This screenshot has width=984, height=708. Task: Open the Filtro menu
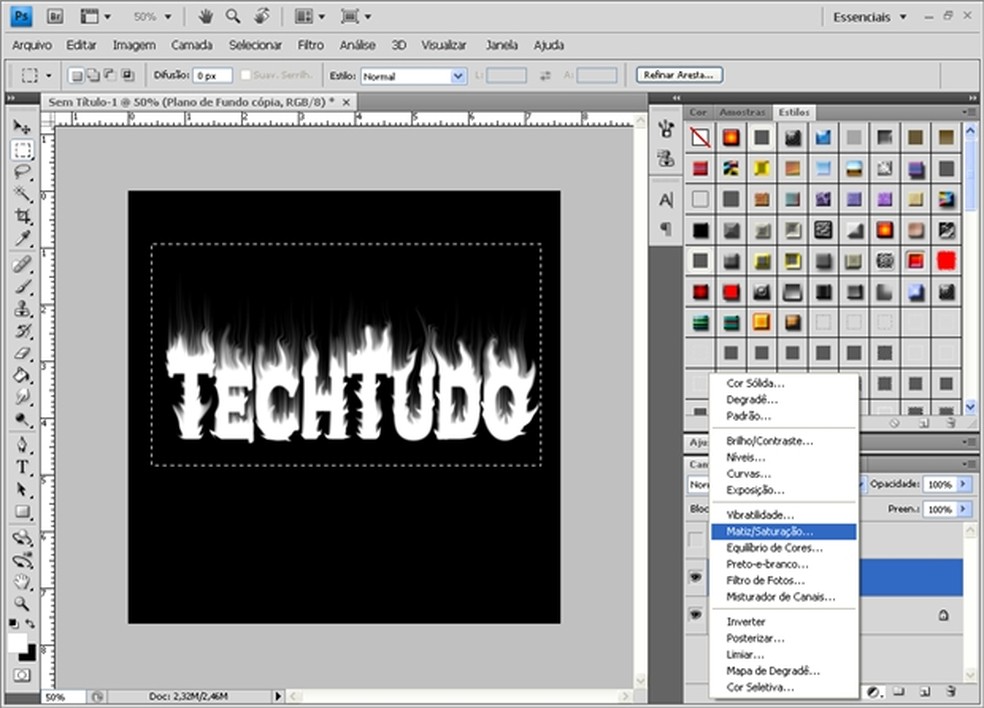(310, 45)
